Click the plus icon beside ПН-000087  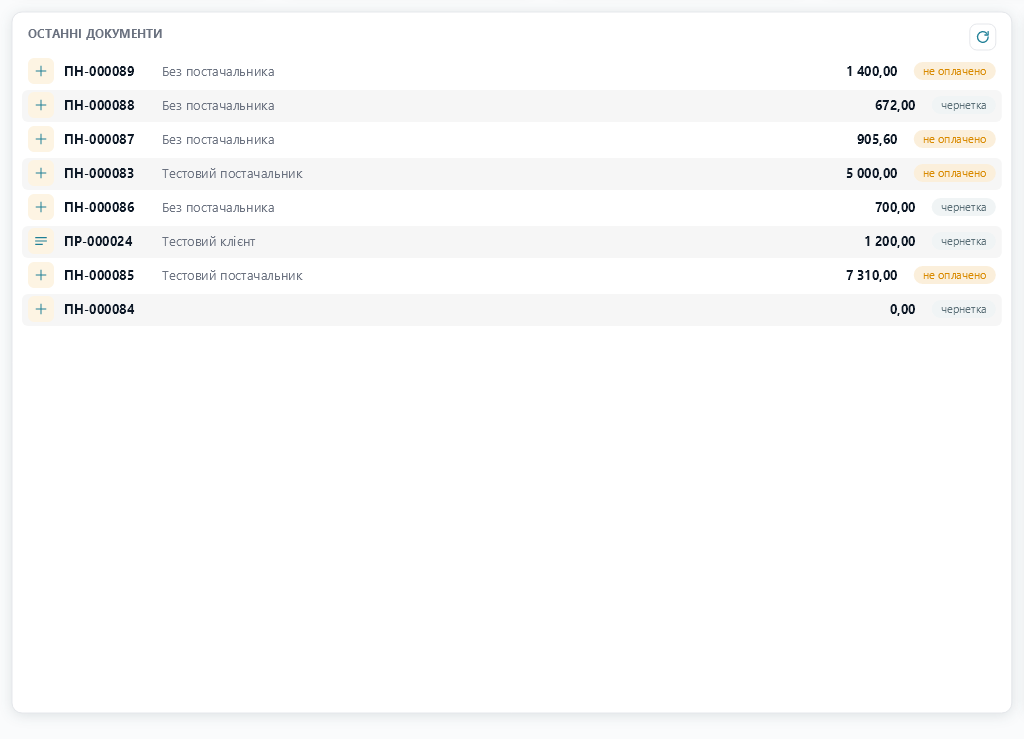[40, 139]
